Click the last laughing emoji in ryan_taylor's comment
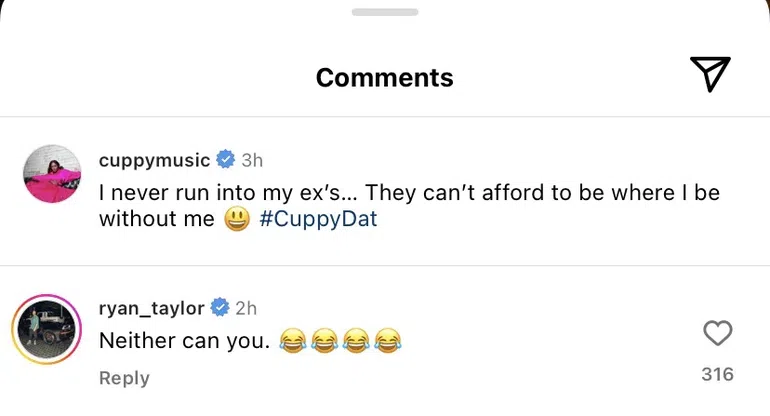The height and width of the screenshot is (416, 770). pos(388,342)
